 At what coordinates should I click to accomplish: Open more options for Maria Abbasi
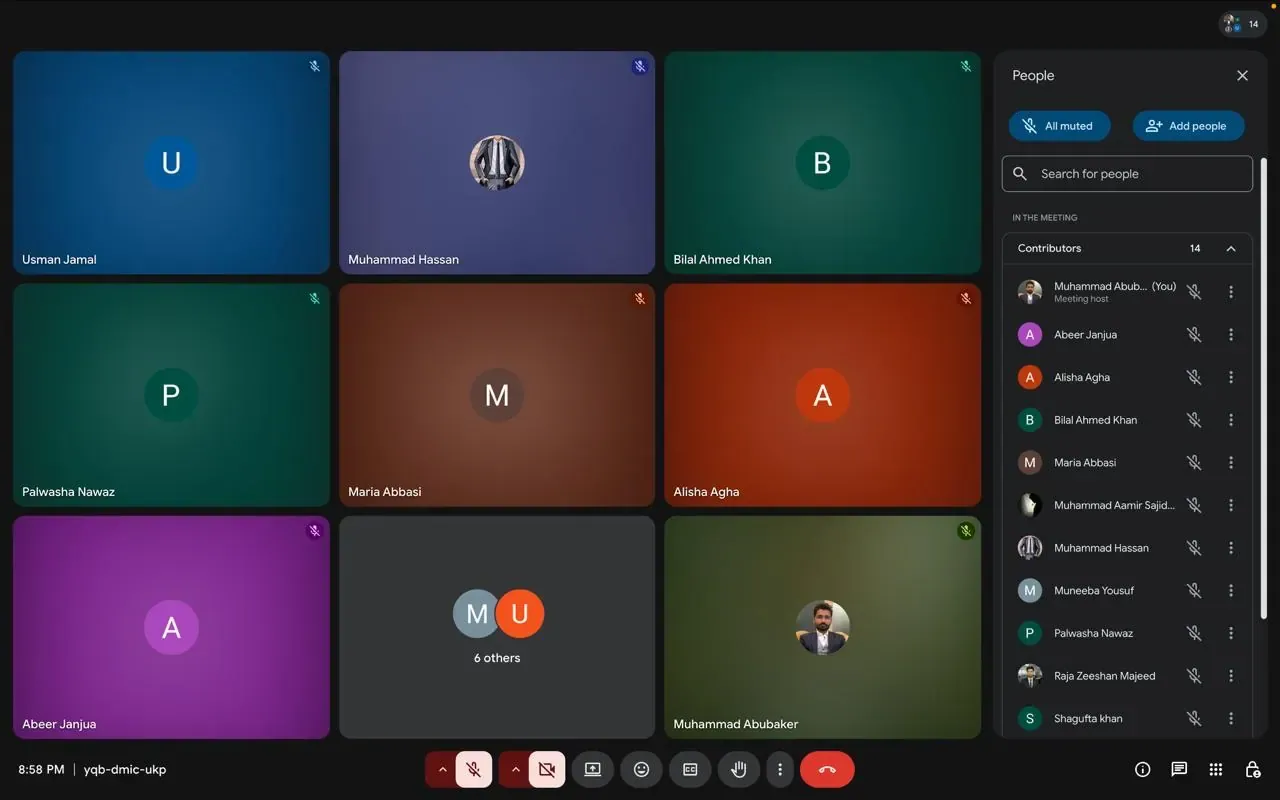[1231, 463]
